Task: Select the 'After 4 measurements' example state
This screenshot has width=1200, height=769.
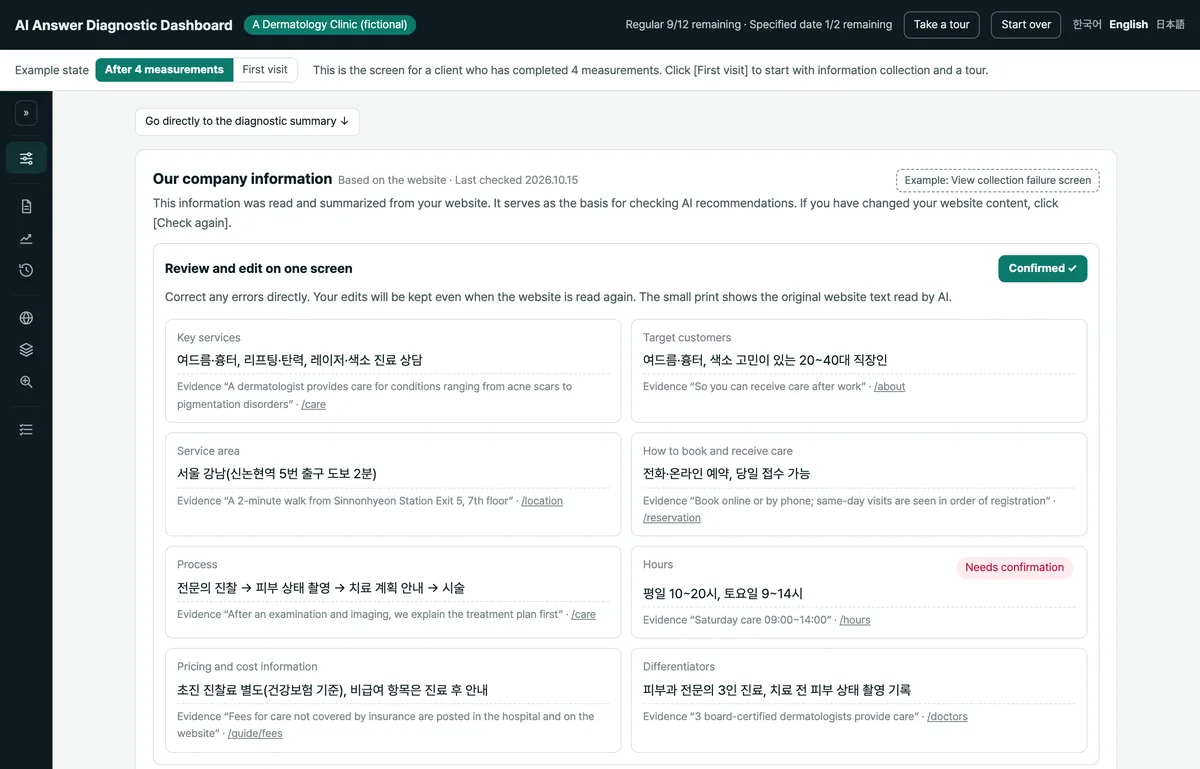Action: 164,70
